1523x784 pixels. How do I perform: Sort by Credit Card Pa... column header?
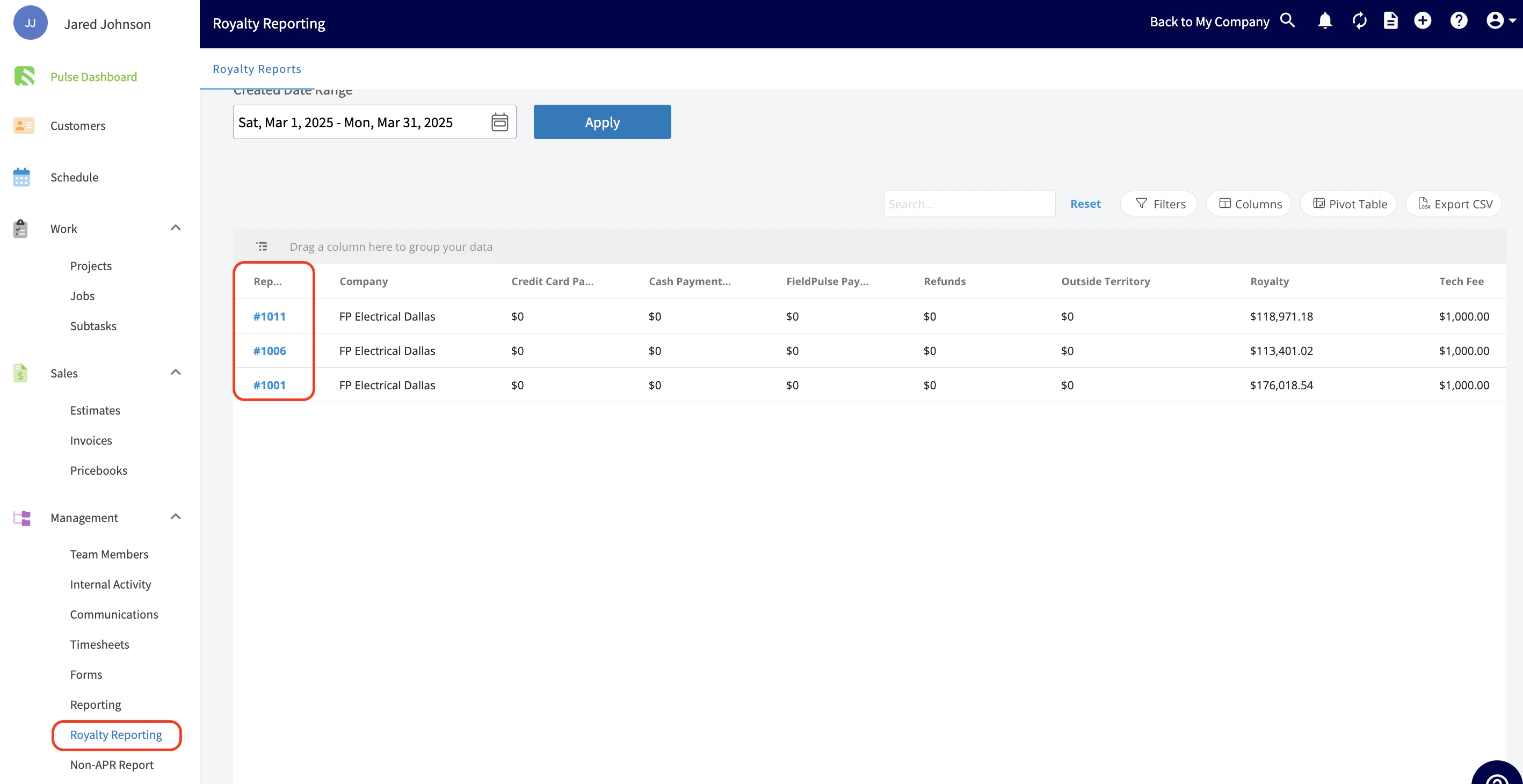(552, 281)
